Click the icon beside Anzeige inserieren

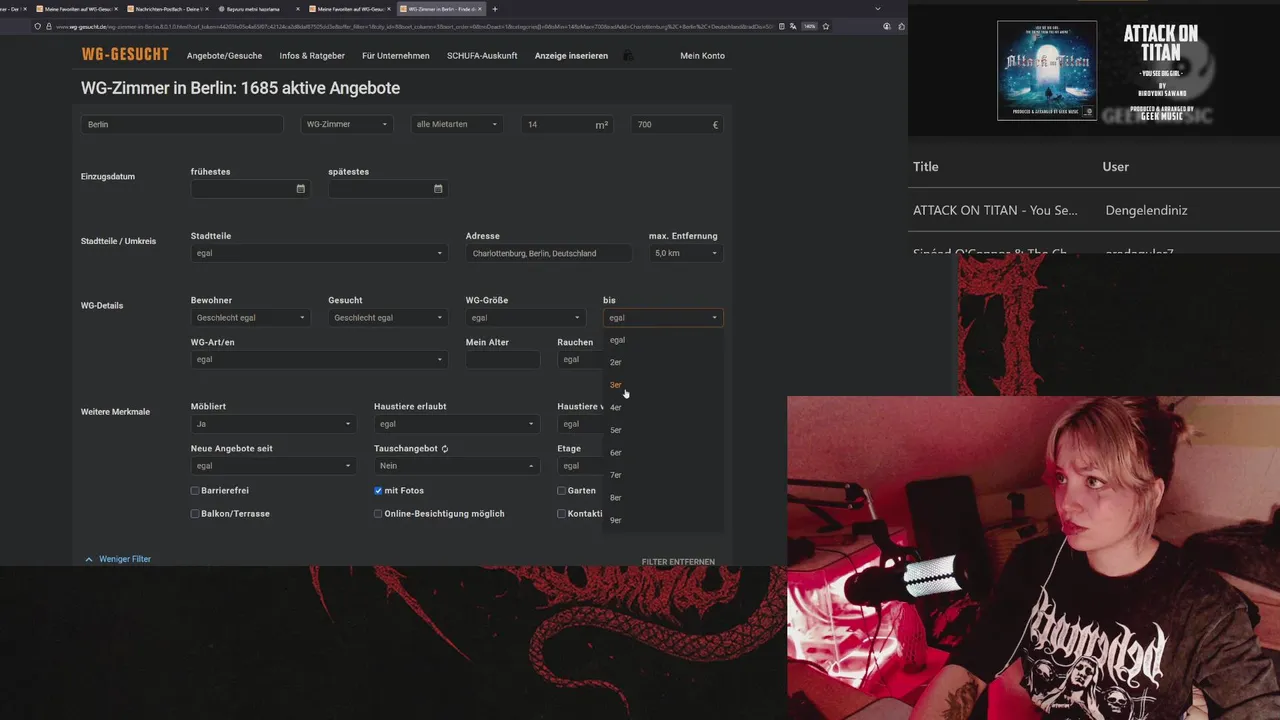pos(628,56)
